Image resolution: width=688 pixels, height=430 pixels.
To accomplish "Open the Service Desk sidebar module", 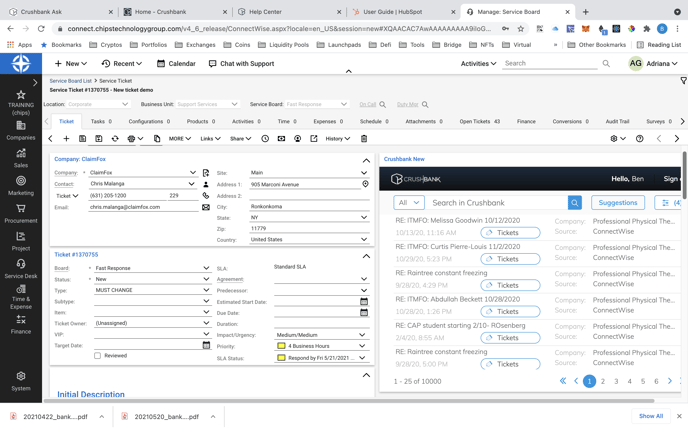I will (21, 269).
